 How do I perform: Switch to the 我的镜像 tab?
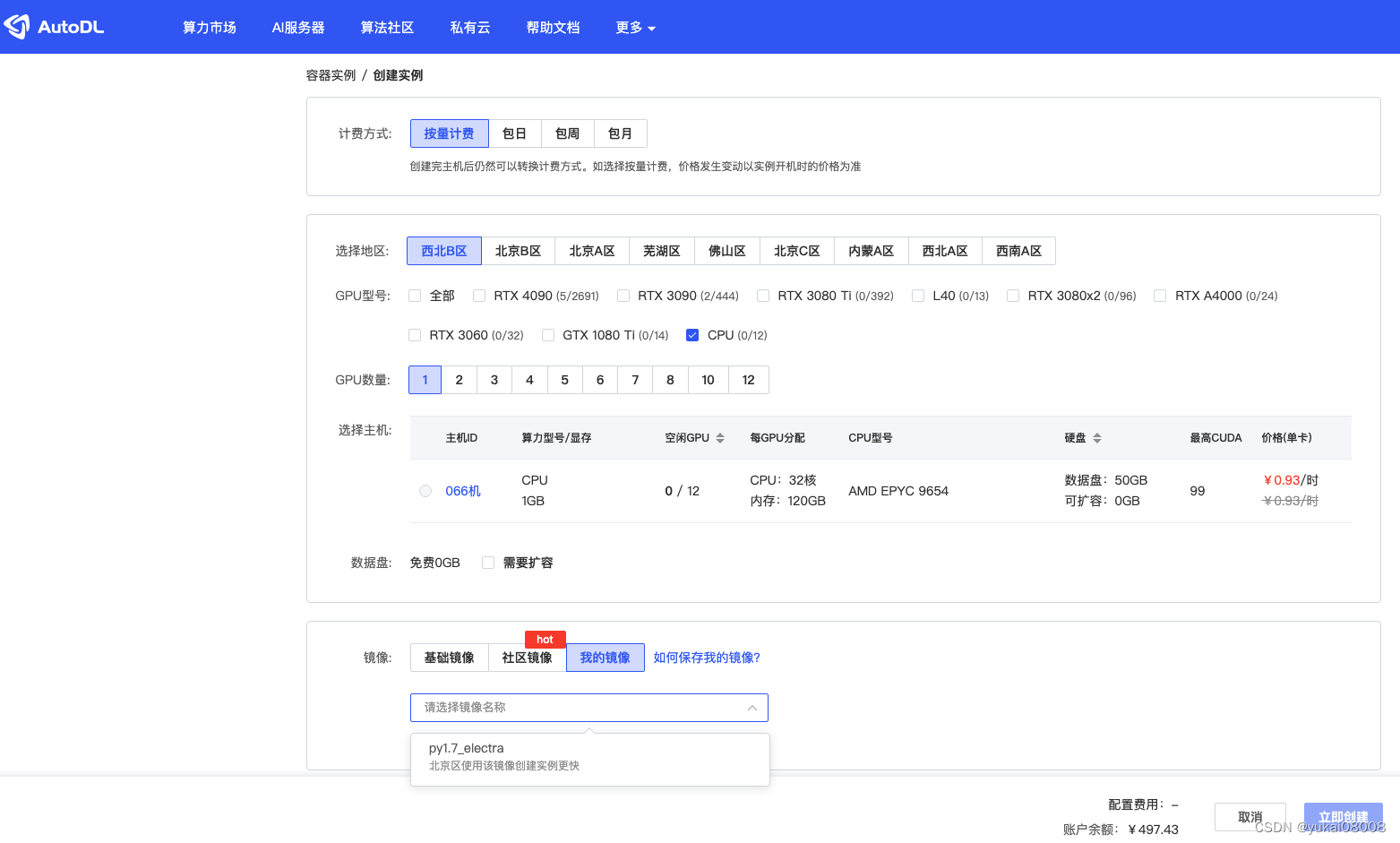[x=606, y=658]
